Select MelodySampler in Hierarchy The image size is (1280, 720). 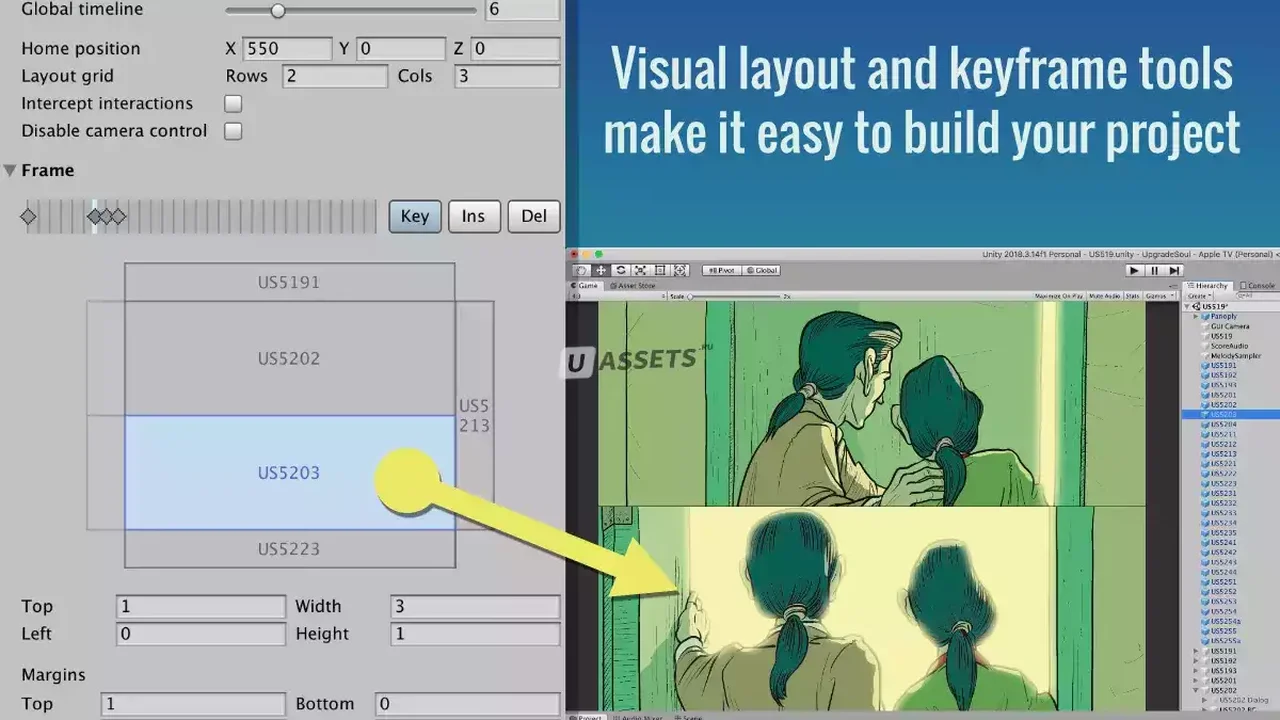1236,356
